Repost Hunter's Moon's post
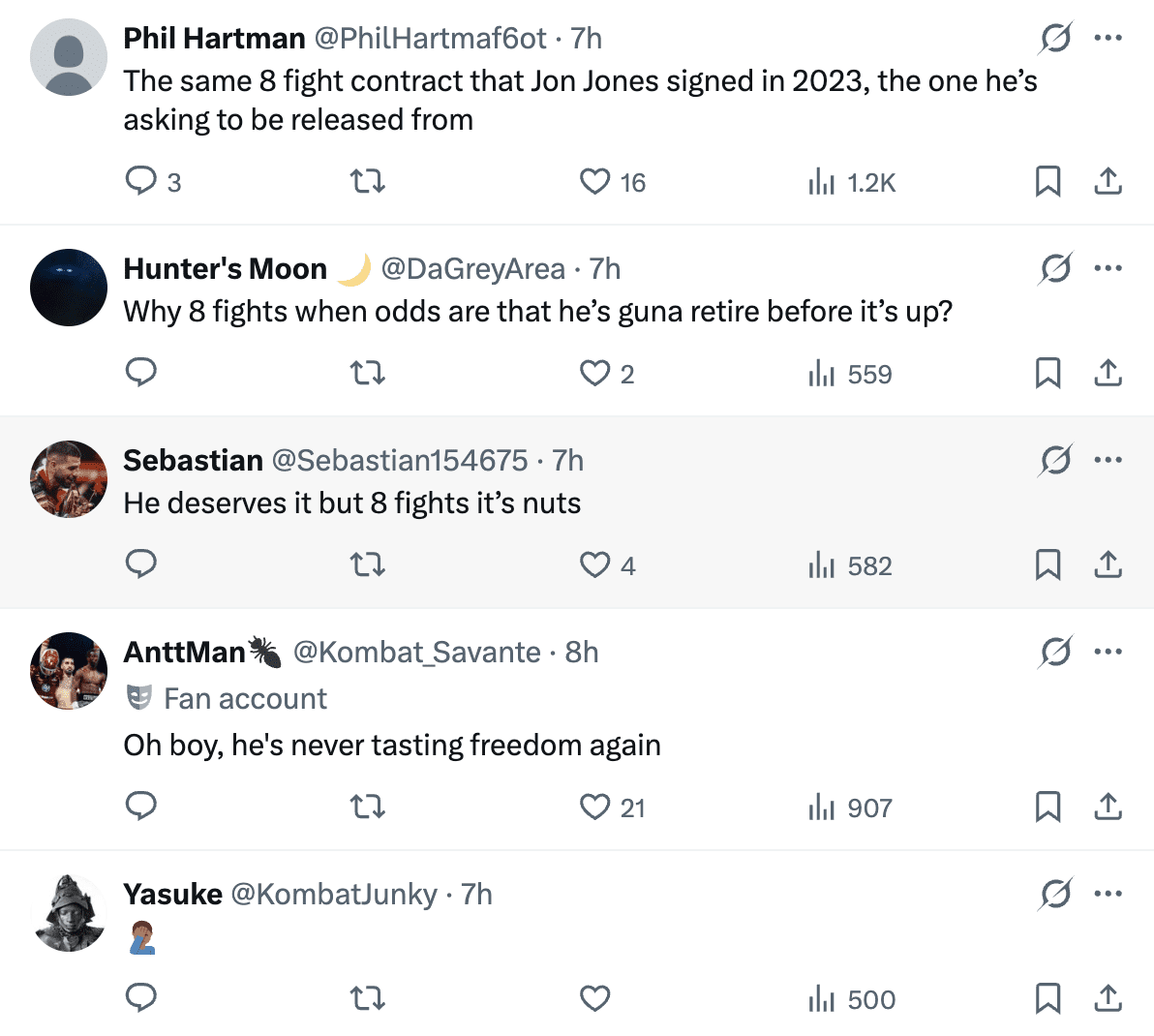This screenshot has width=1154, height=1036. [x=367, y=373]
